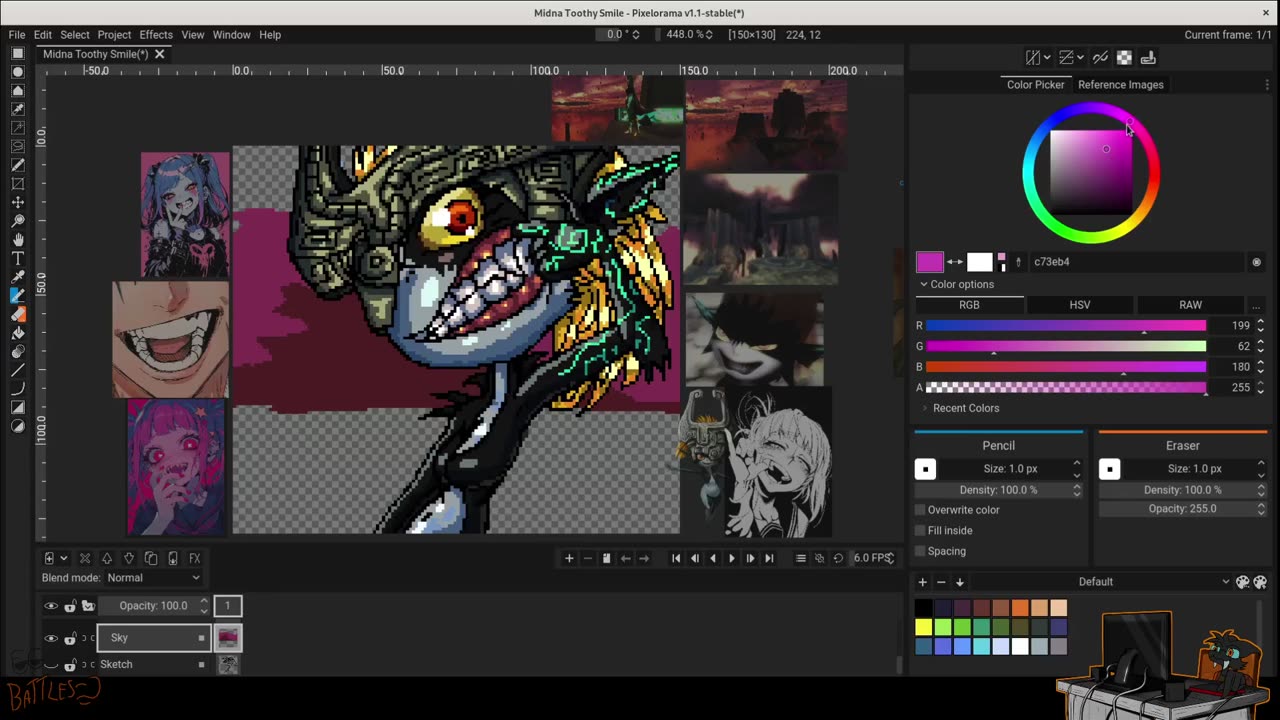Add a new palette

point(922,582)
